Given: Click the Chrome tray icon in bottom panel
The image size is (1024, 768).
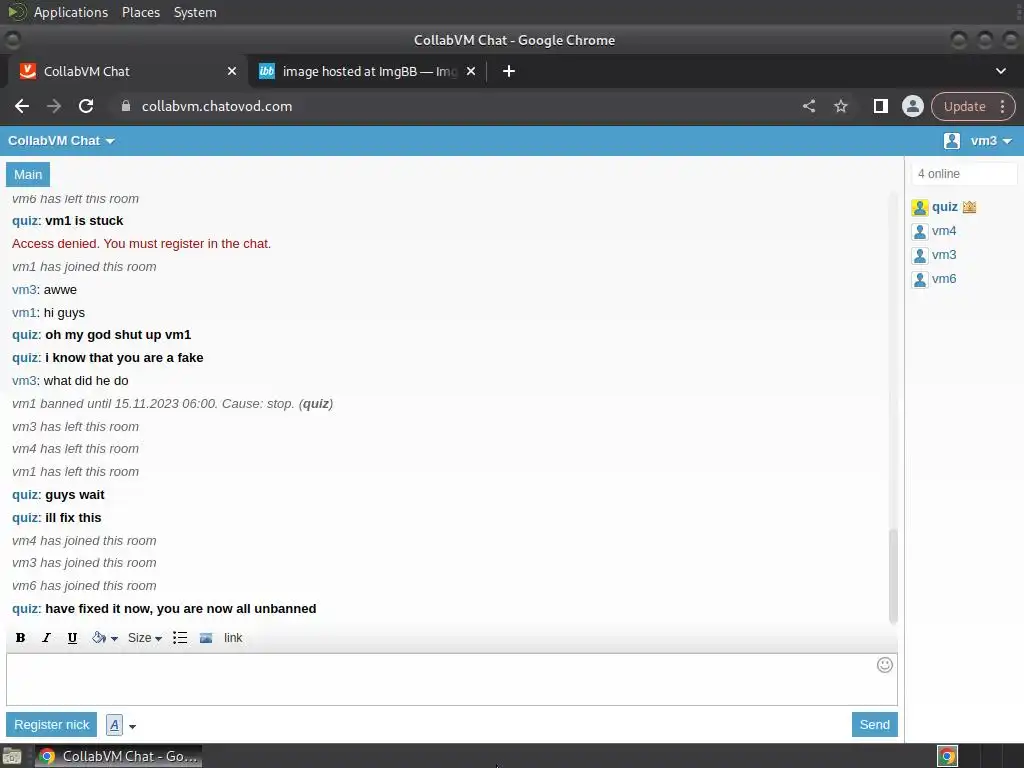Looking at the screenshot, I should [947, 756].
